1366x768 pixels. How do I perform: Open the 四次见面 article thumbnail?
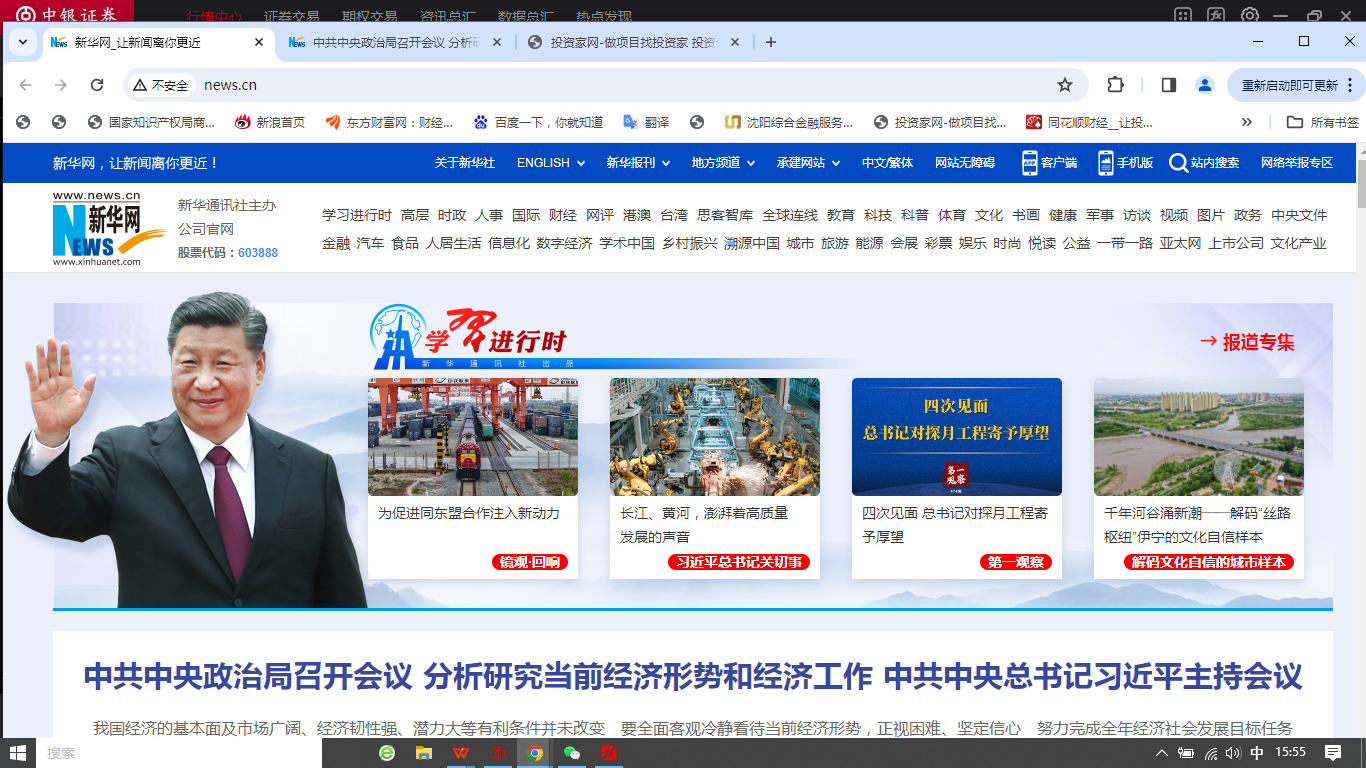[x=957, y=436]
